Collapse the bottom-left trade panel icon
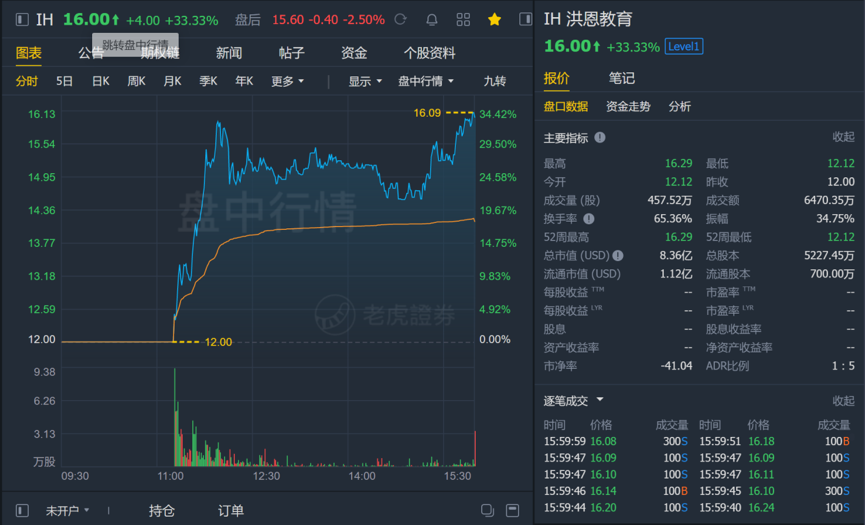The height and width of the screenshot is (525, 865). tap(22, 511)
